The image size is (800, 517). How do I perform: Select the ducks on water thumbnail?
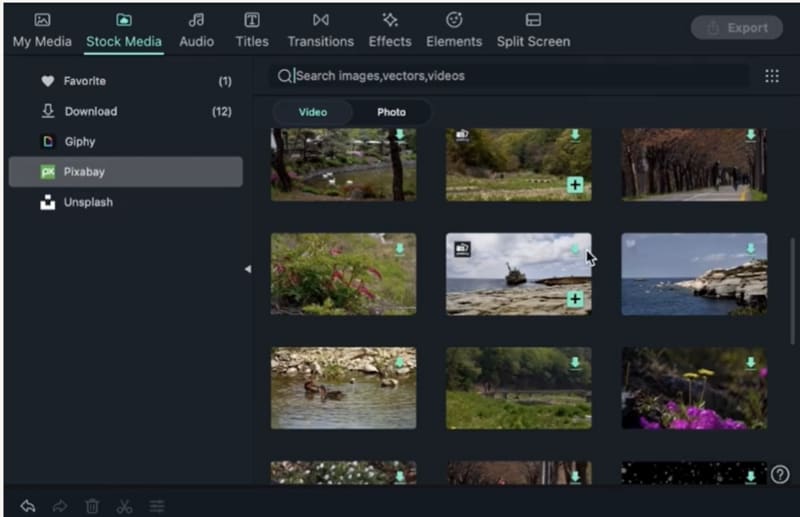click(x=343, y=388)
